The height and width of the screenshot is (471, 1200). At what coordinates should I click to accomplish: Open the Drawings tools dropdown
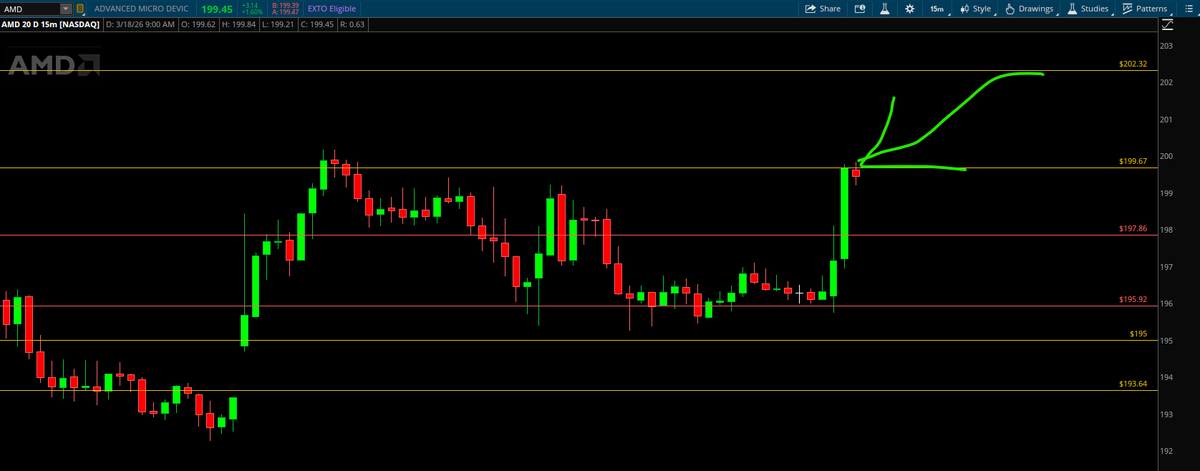click(1030, 8)
